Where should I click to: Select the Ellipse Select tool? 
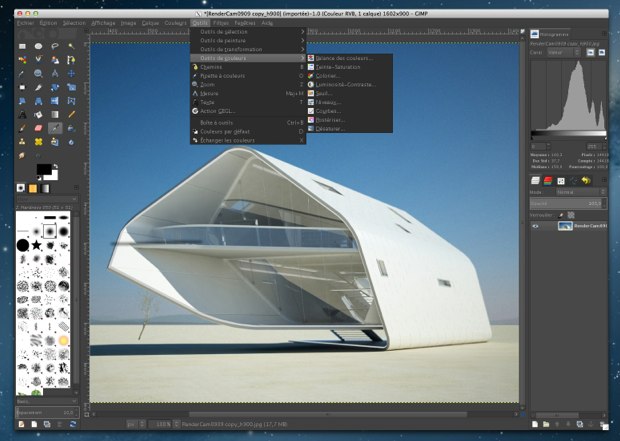(38, 46)
